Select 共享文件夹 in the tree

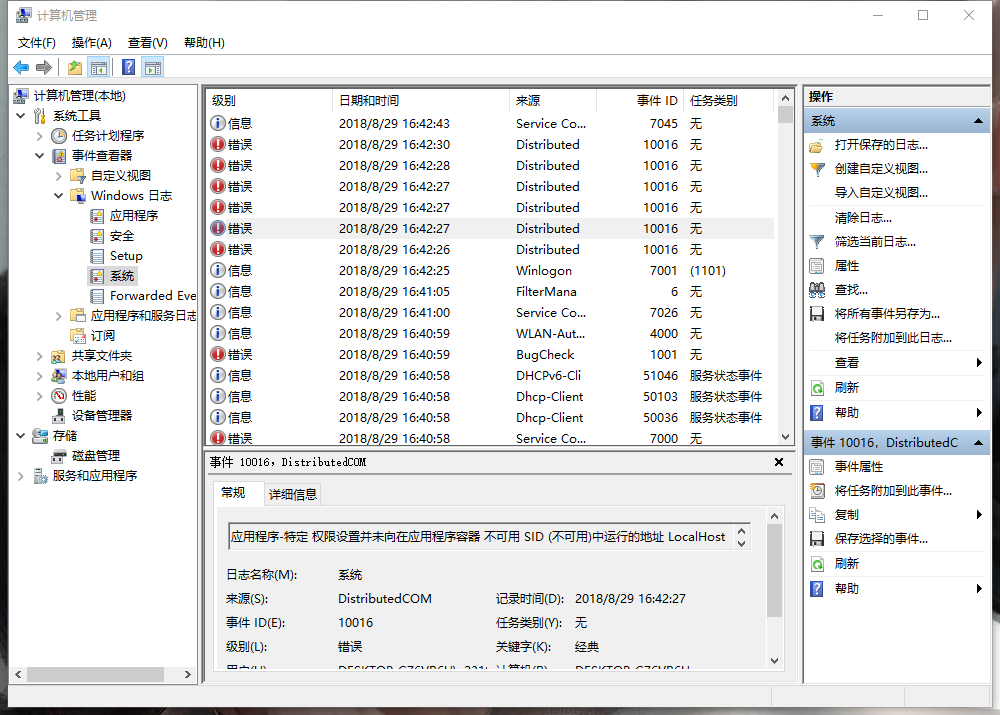point(102,356)
